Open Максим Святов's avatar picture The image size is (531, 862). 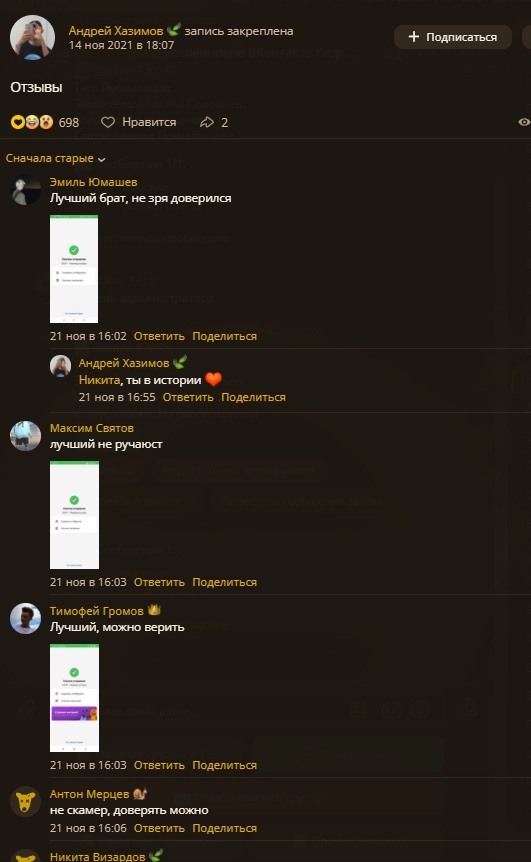click(25, 436)
